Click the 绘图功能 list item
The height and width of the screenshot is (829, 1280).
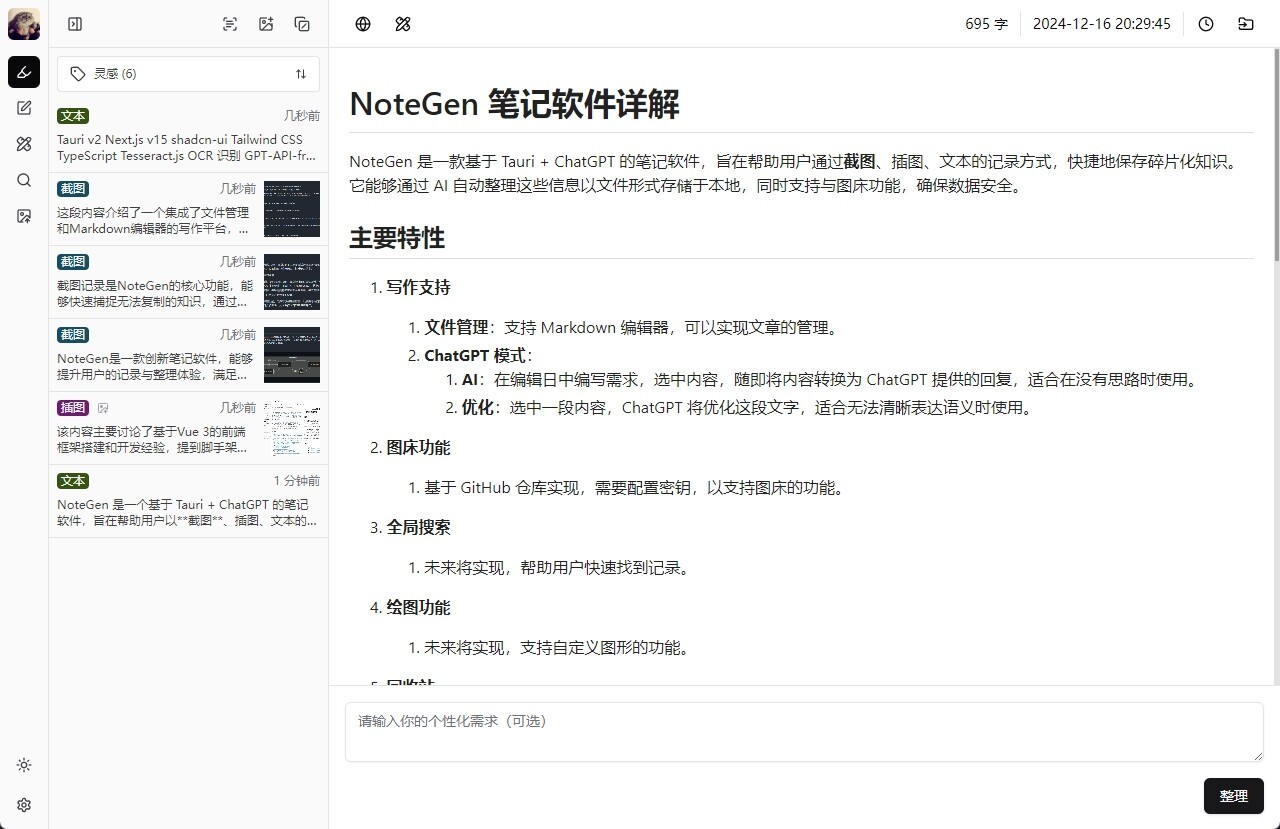pos(418,608)
